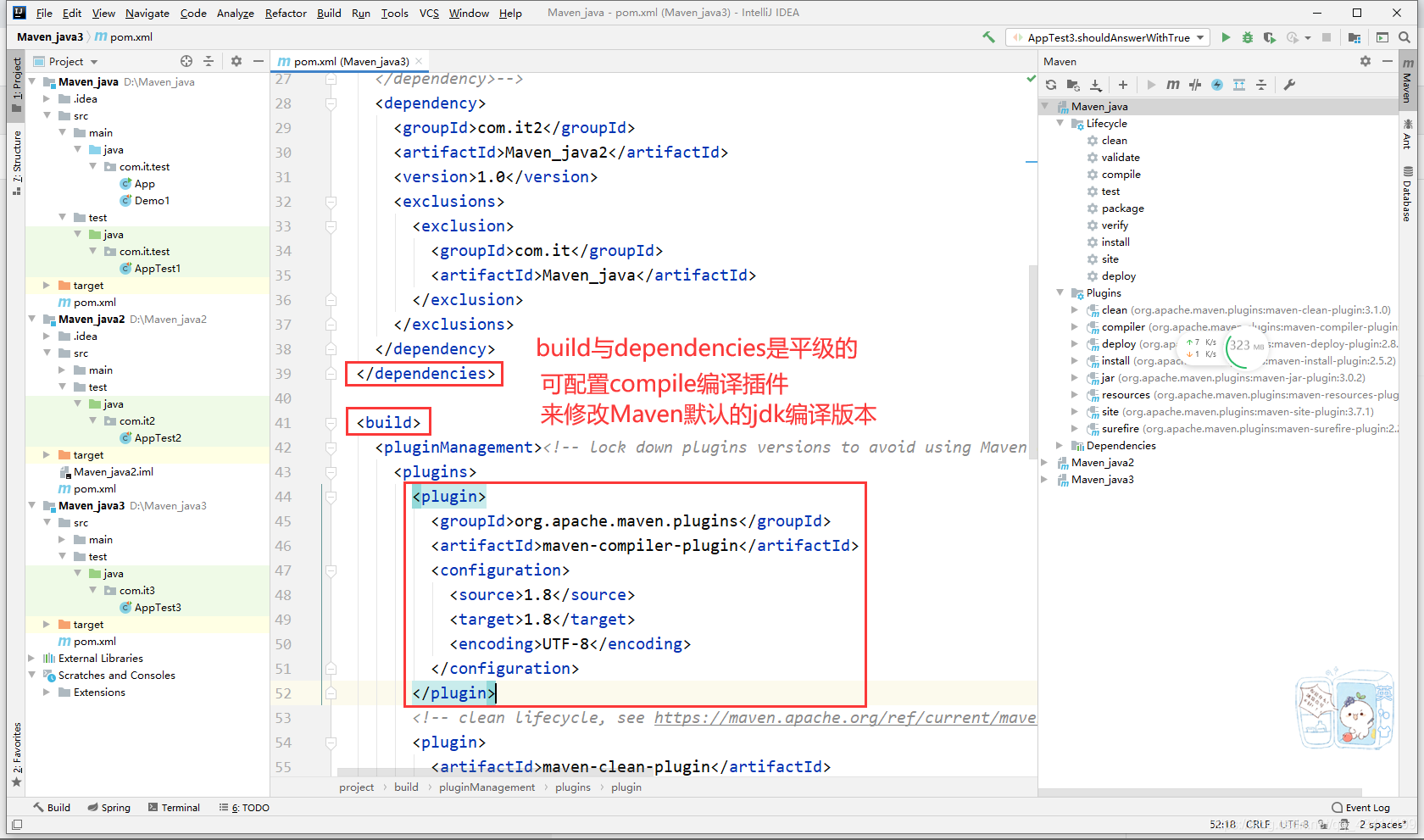Screen dimensions: 1424x840
Task: Open the Analyze menu
Action: coord(235,13)
